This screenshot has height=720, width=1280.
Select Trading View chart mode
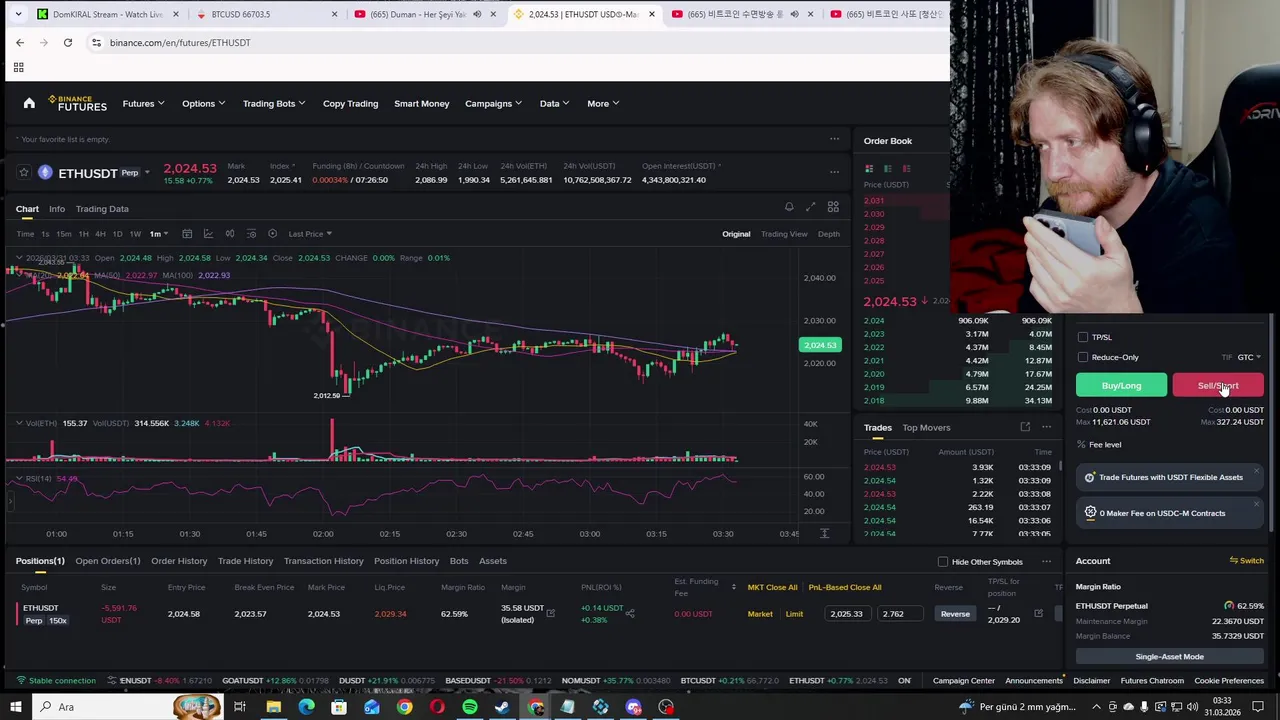pyautogui.click(x=784, y=234)
